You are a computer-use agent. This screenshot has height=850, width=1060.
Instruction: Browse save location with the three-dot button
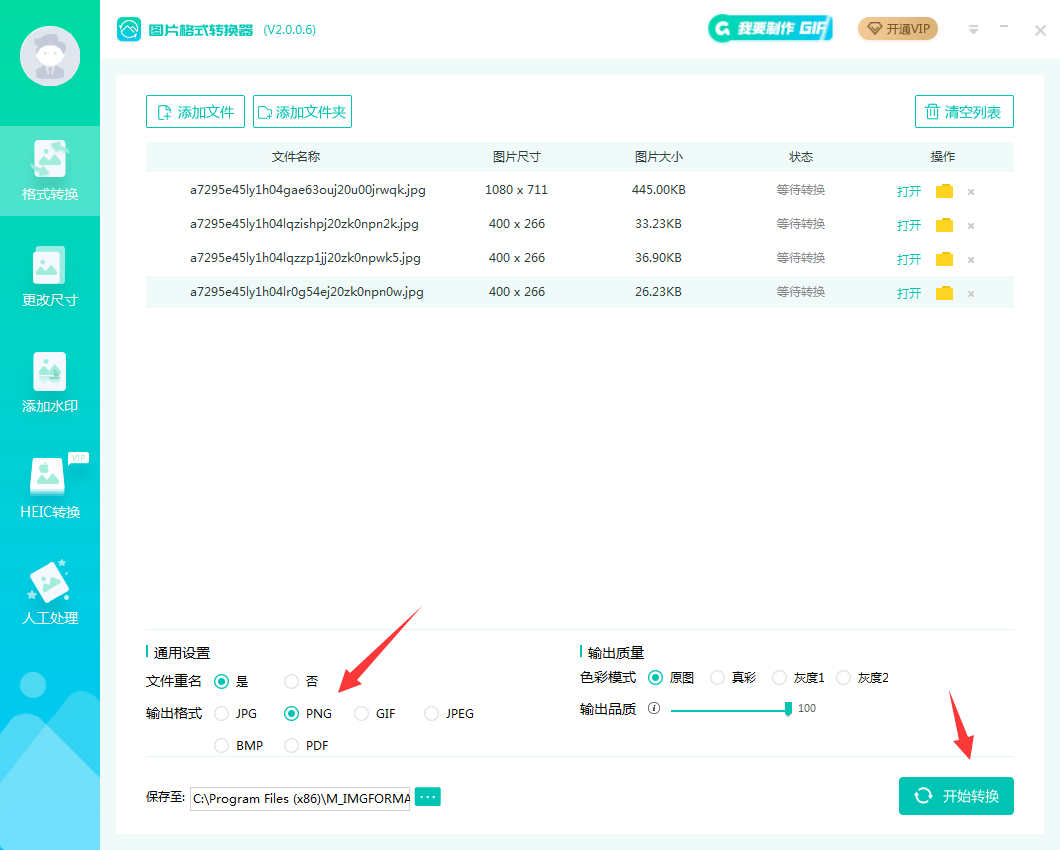click(427, 797)
